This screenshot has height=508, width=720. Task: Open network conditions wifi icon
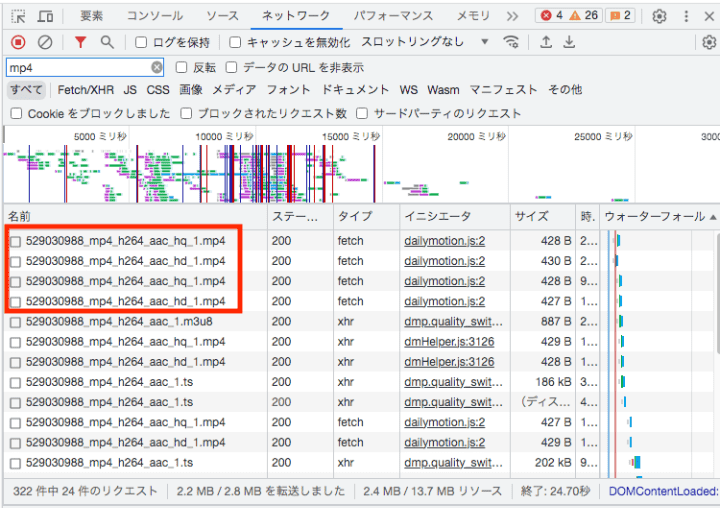coord(511,42)
